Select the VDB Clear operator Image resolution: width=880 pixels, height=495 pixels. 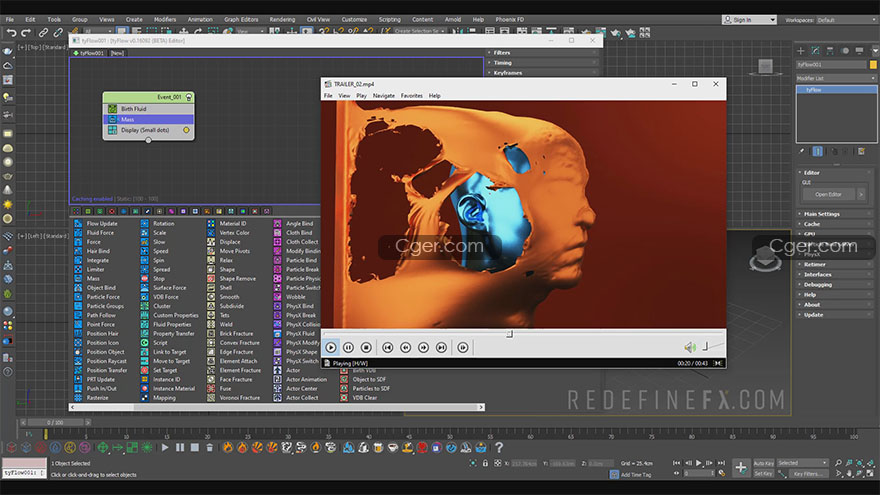[364, 397]
